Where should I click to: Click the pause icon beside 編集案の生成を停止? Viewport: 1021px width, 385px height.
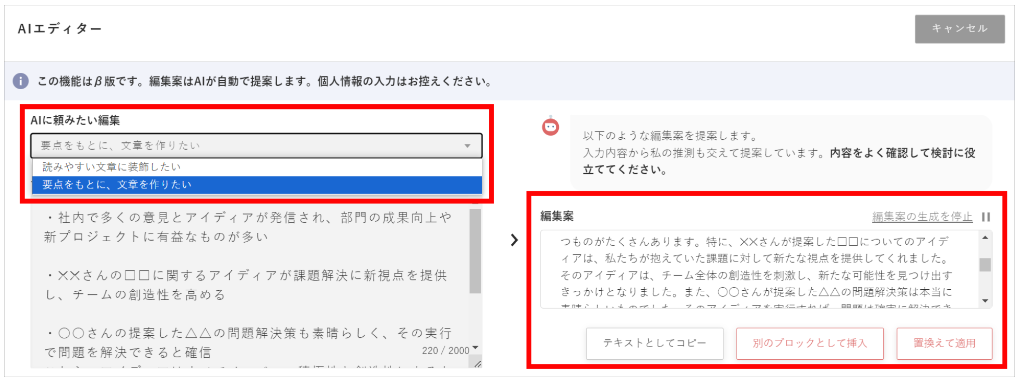pyautogui.click(x=986, y=217)
